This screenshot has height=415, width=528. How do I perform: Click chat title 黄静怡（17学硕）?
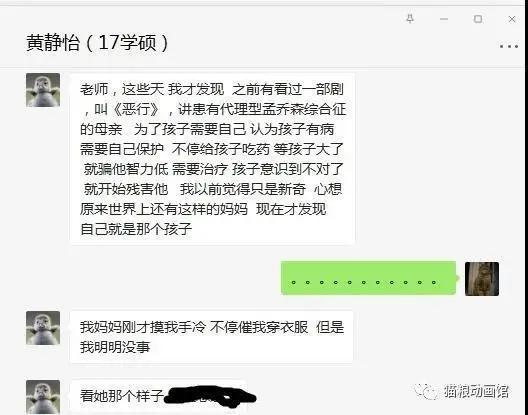(x=97, y=43)
